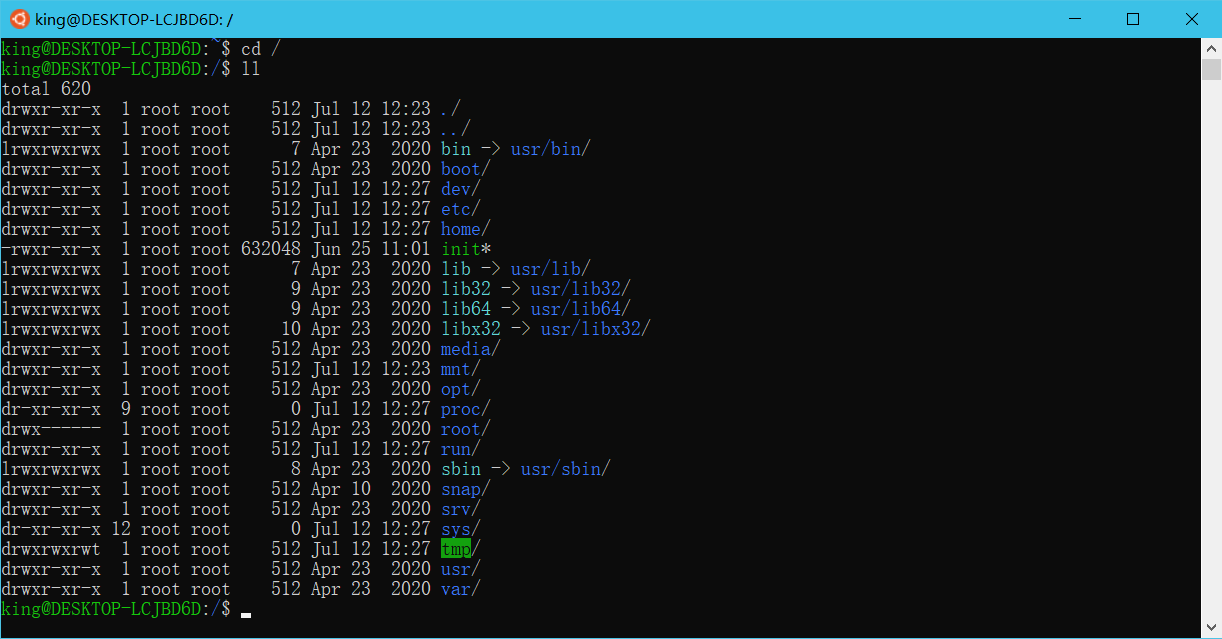Click the 'usr/' directory name
The image size is (1222, 639).
pos(461,569)
